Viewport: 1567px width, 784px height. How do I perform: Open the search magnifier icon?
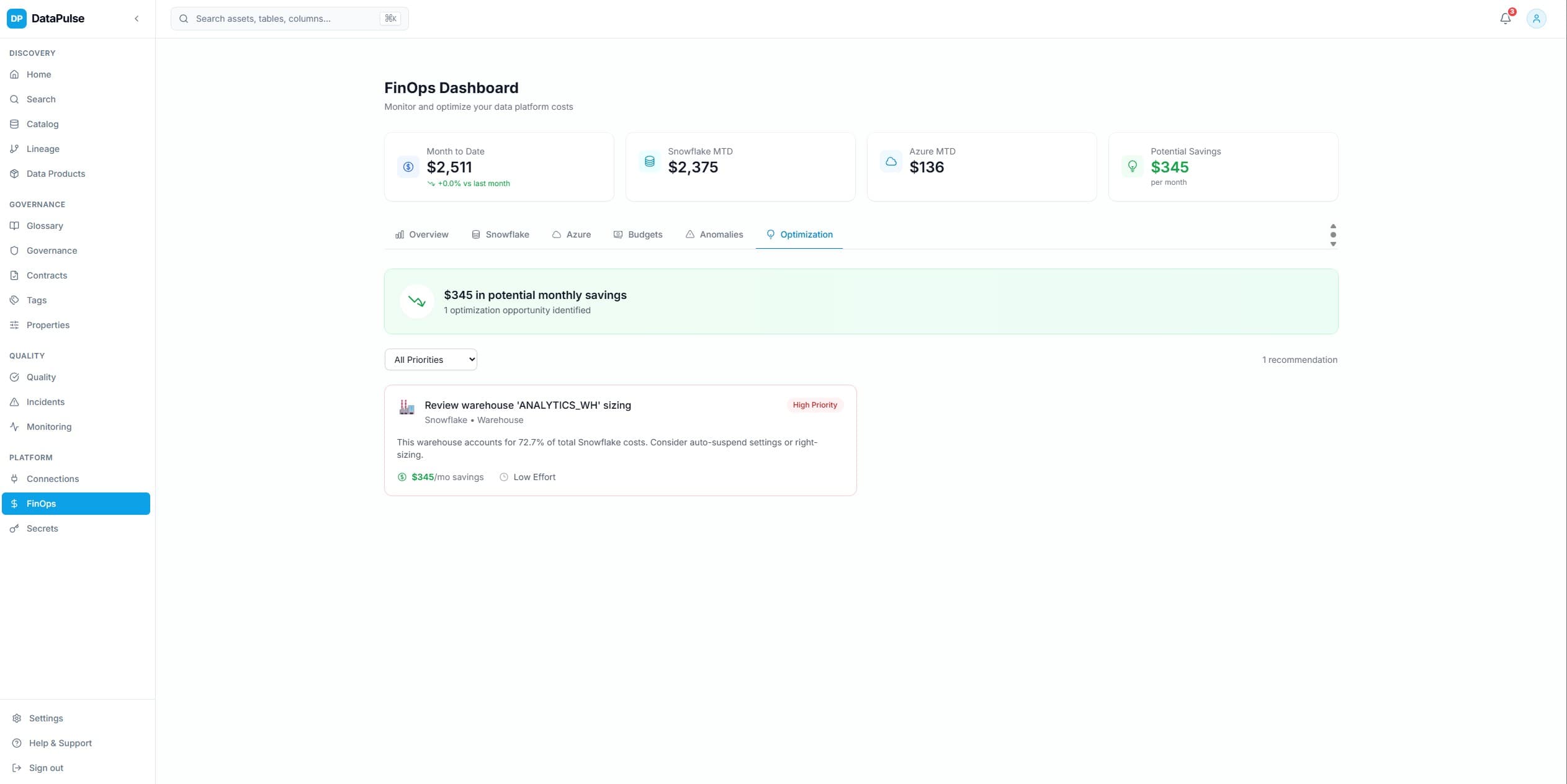(184, 19)
